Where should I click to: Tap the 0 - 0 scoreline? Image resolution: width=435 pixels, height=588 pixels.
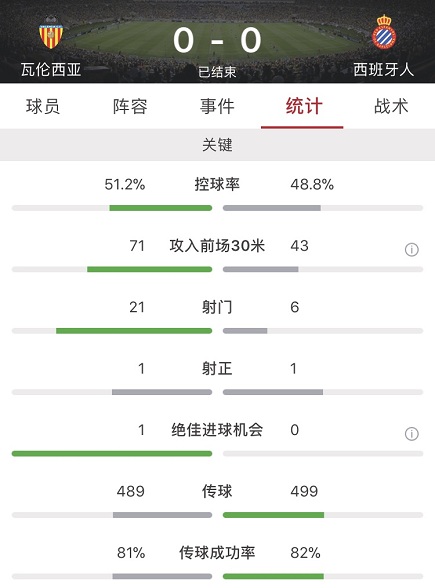tap(217, 40)
